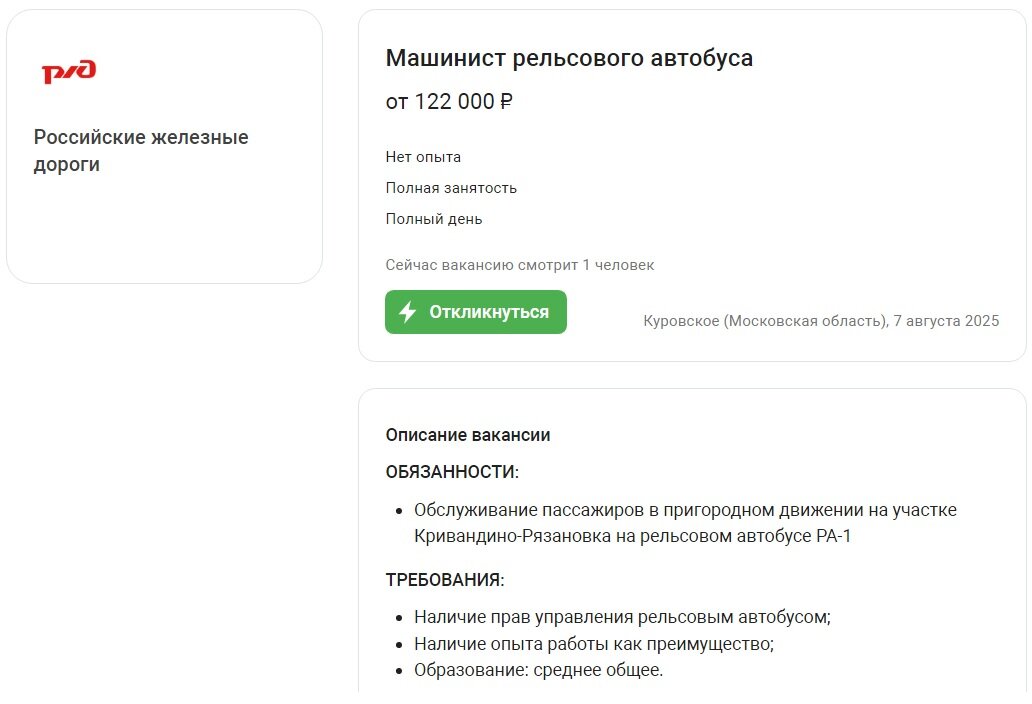Click the Наличие прав управления рельсовым автобусом item
Image resolution: width=1032 pixels, height=704 pixels.
[622, 617]
